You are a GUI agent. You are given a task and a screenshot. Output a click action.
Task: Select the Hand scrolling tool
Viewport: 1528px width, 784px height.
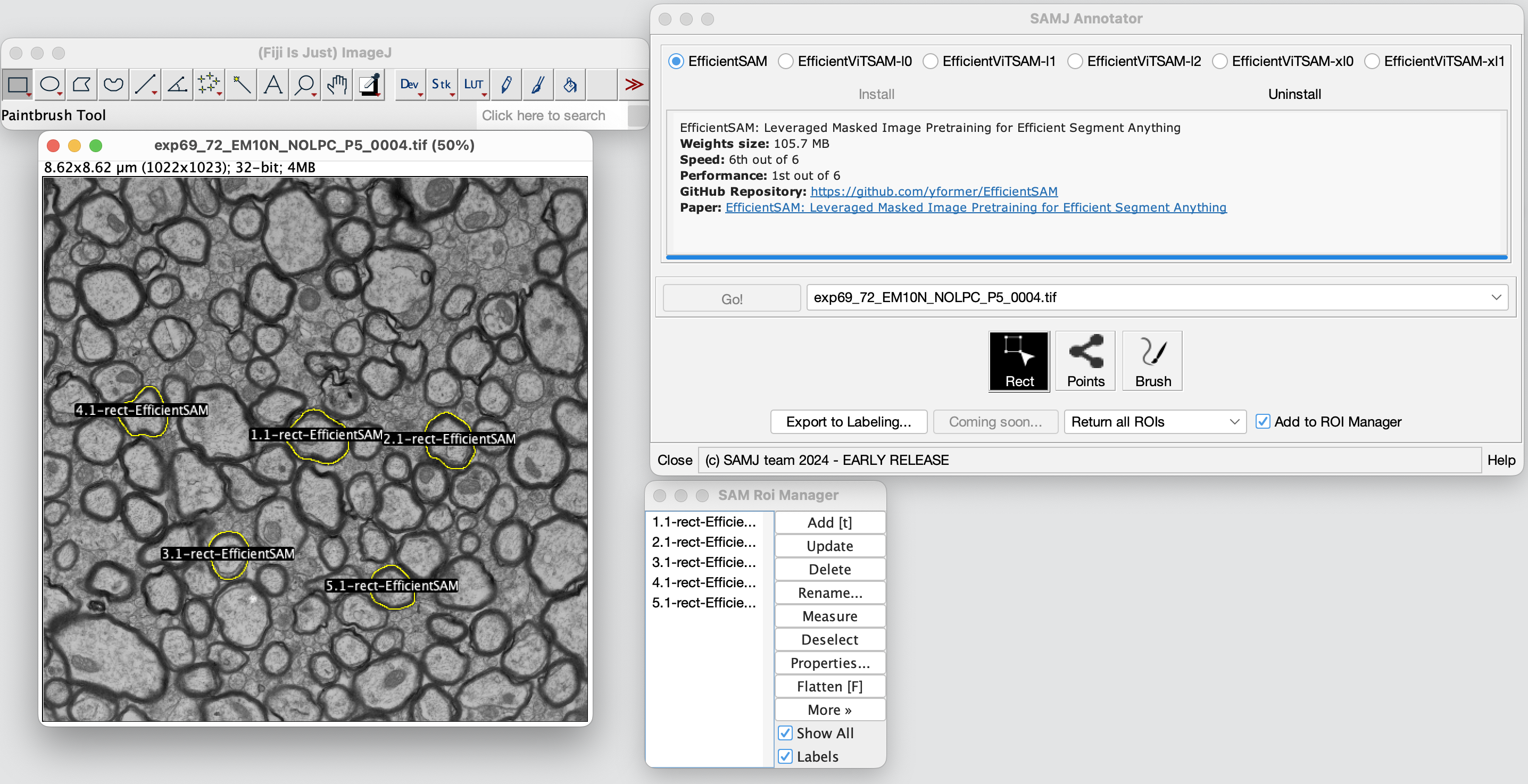[x=337, y=85]
